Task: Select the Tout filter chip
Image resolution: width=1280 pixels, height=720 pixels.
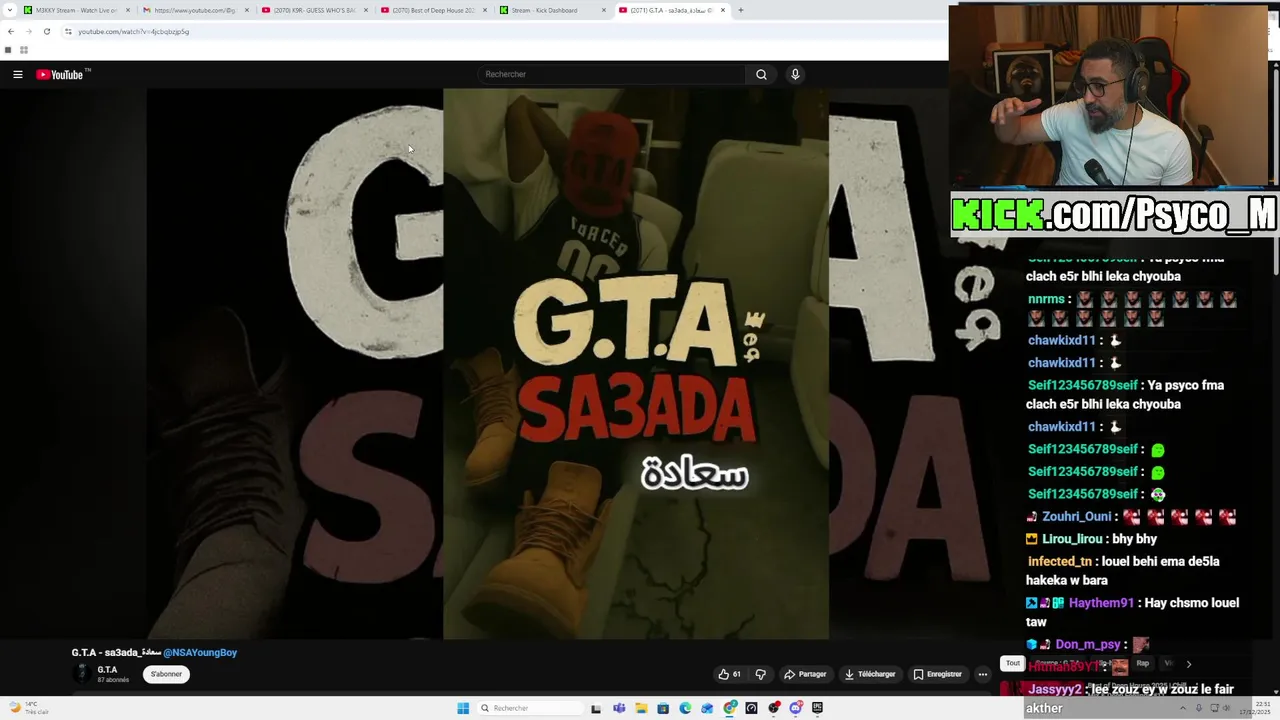Action: pos(1013,663)
